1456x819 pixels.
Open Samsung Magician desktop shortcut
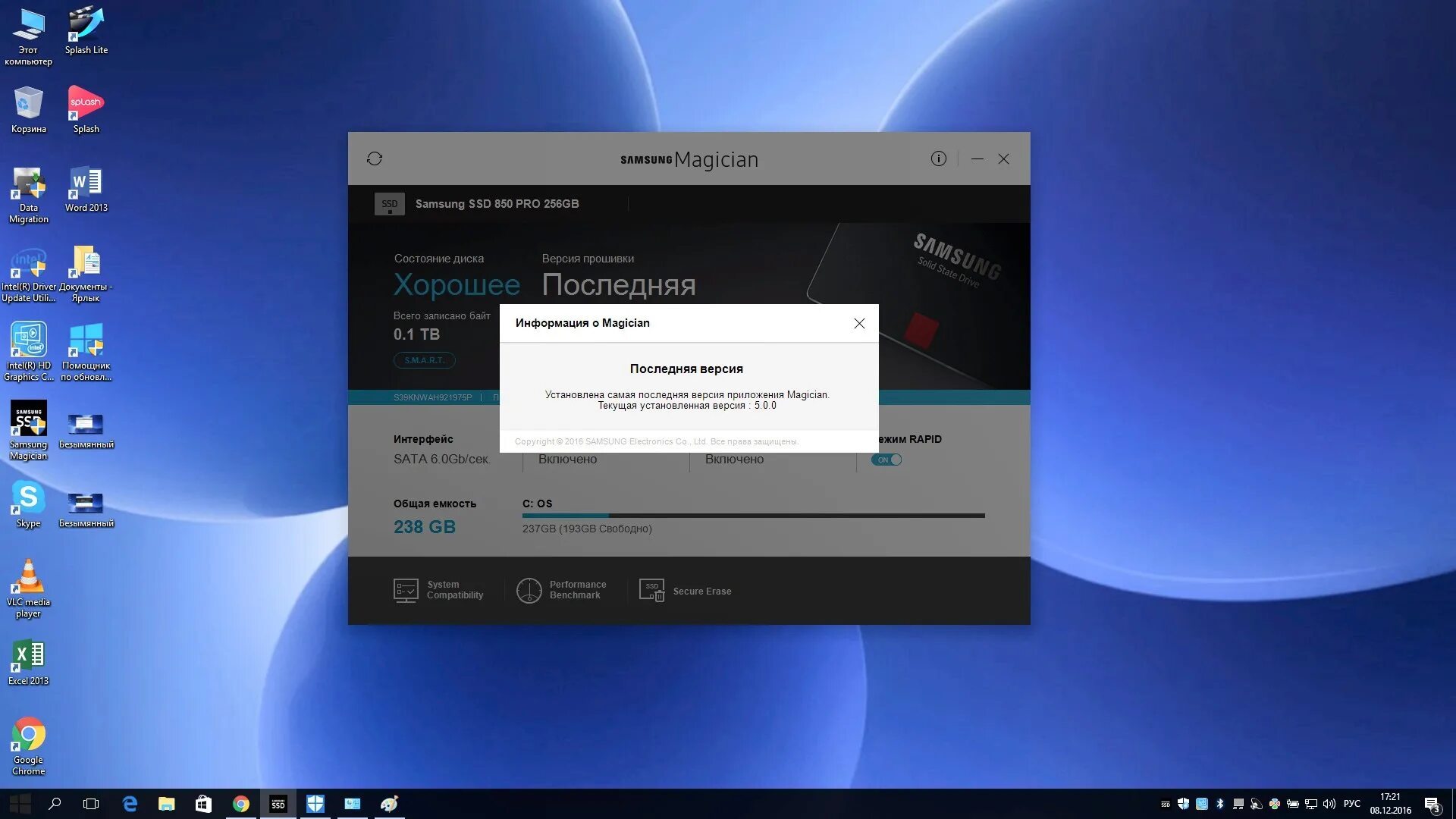[29, 430]
